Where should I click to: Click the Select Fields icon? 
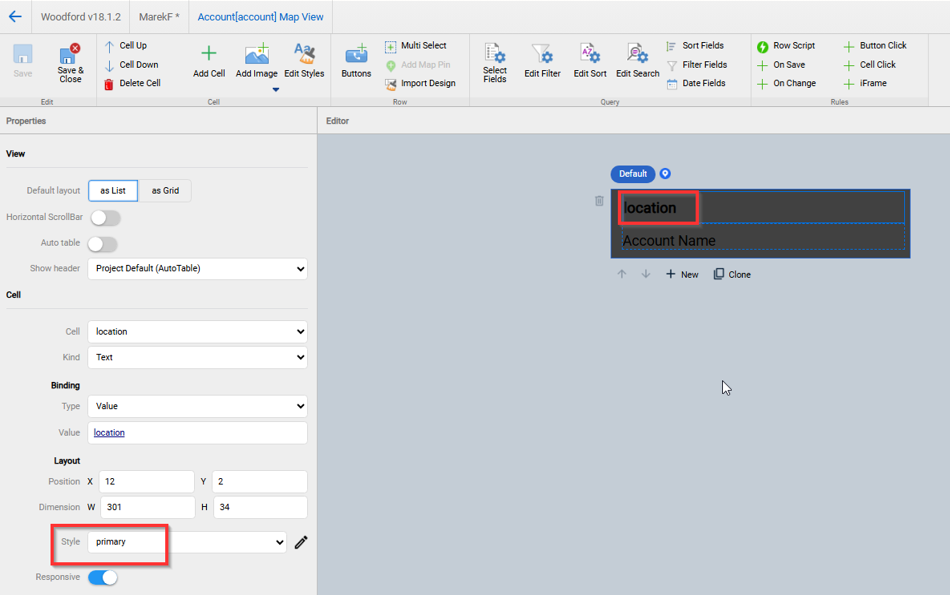point(495,55)
